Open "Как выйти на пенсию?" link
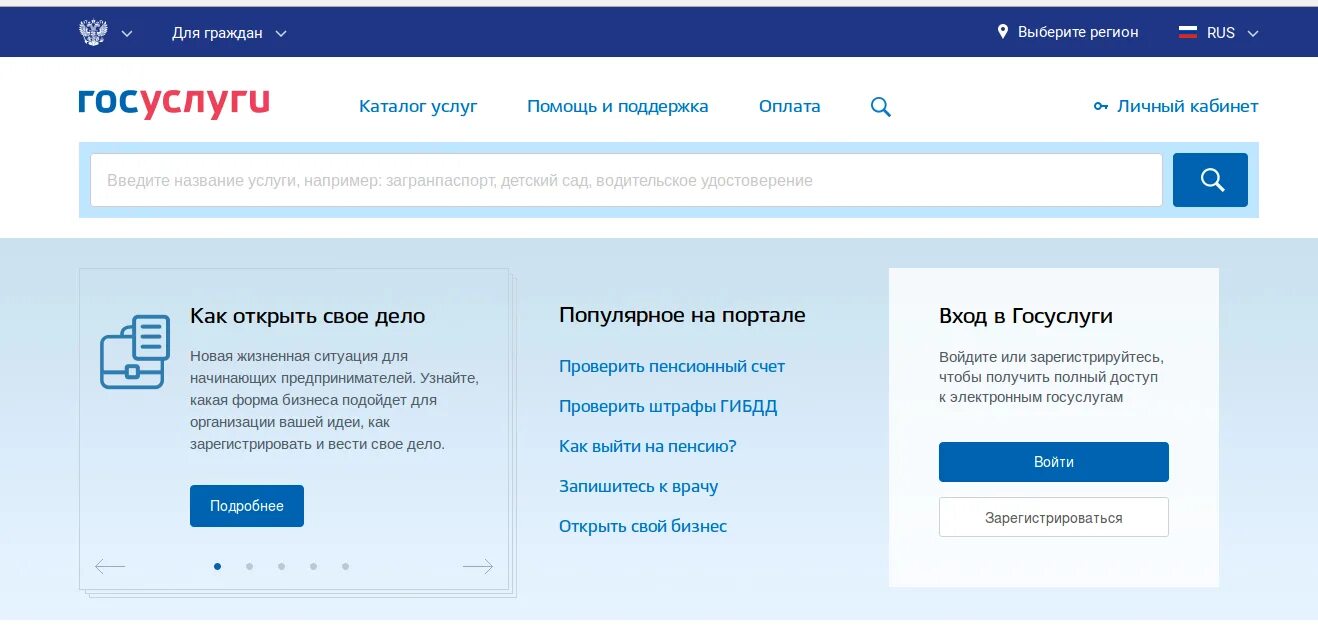Viewport: 1318px width, 634px height. (x=648, y=446)
